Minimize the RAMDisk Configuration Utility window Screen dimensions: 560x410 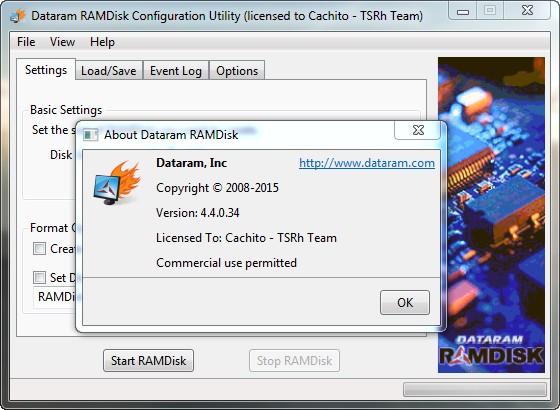click(462, 11)
